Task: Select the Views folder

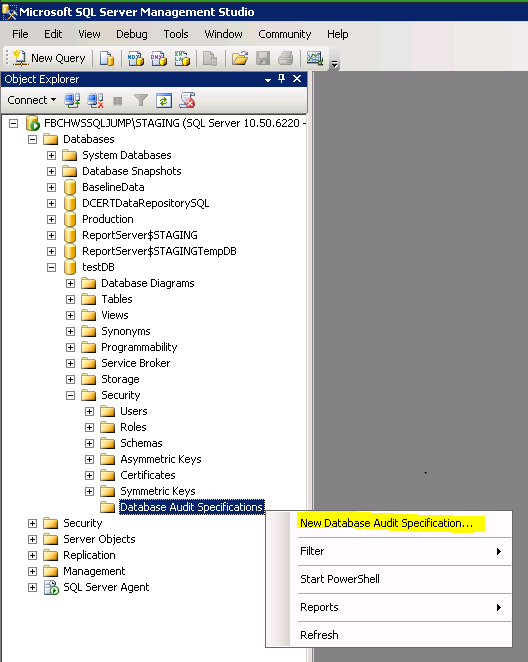Action: [x=115, y=315]
